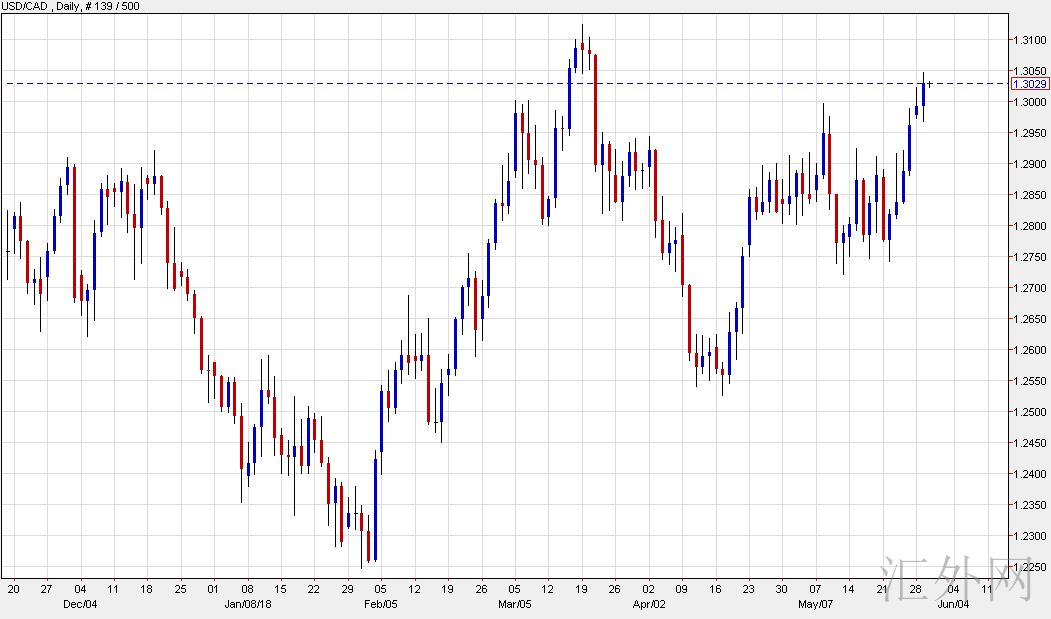Viewport: 1051px width, 619px height.
Task: Select the Apr/02 month label
Action: tap(649, 604)
